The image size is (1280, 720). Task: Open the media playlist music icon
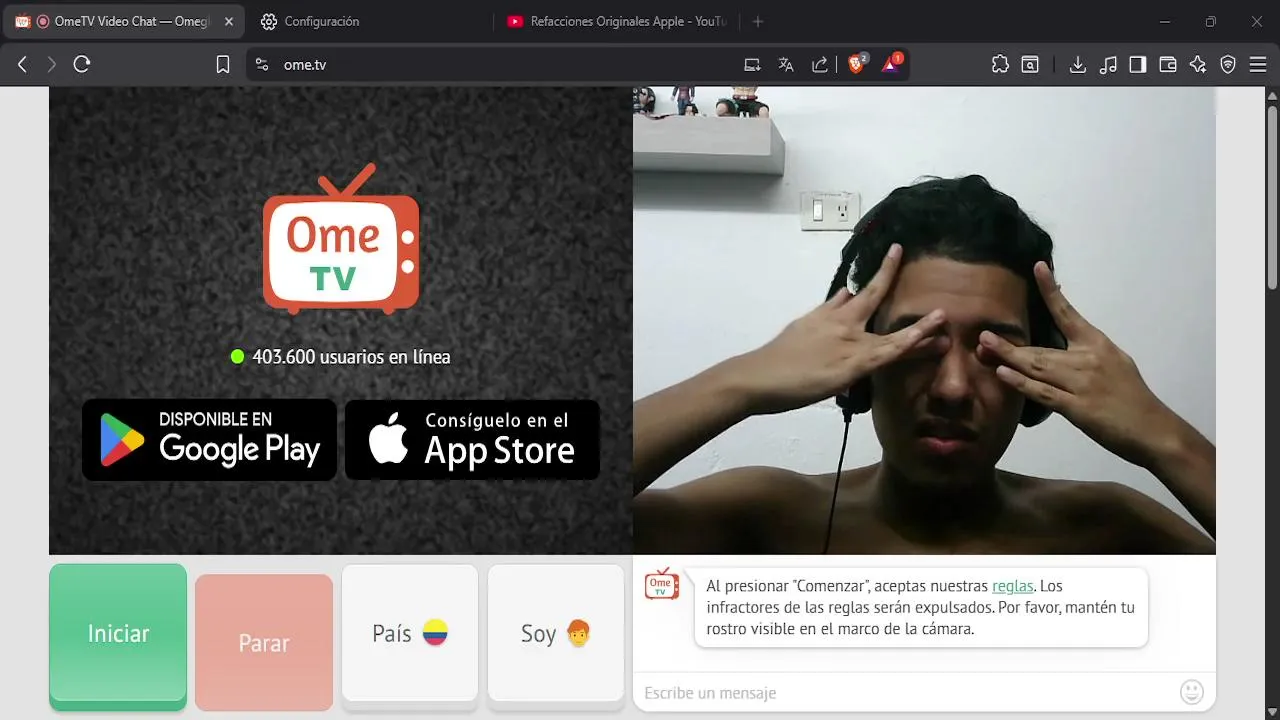pyautogui.click(x=1108, y=65)
